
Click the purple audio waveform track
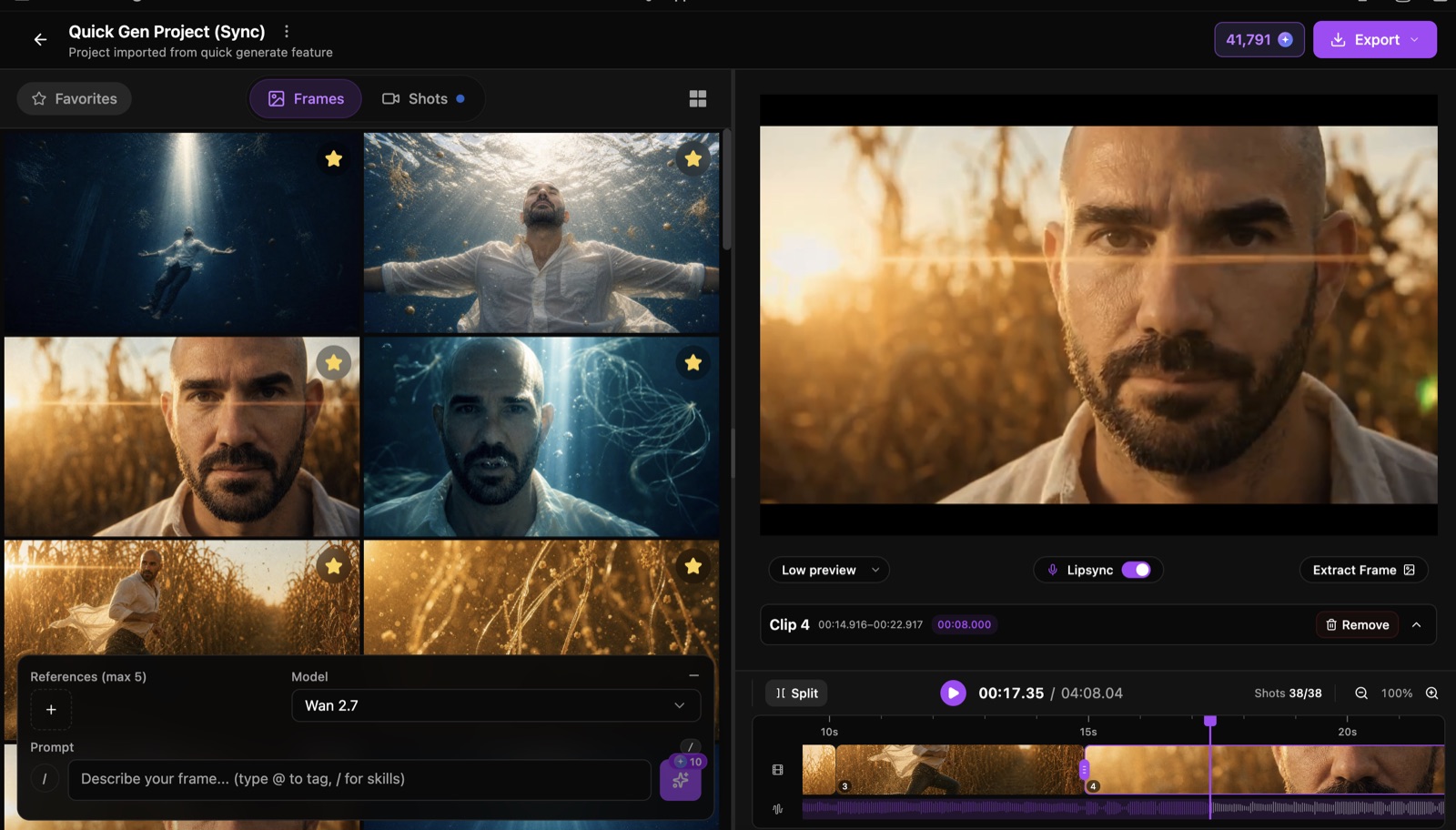pos(1123,808)
